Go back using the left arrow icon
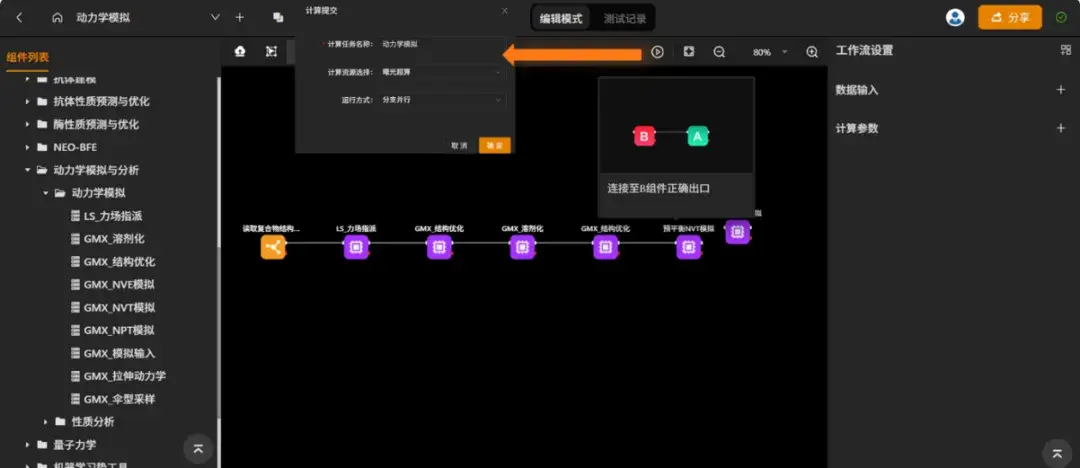This screenshot has width=1080, height=468. click(19, 18)
